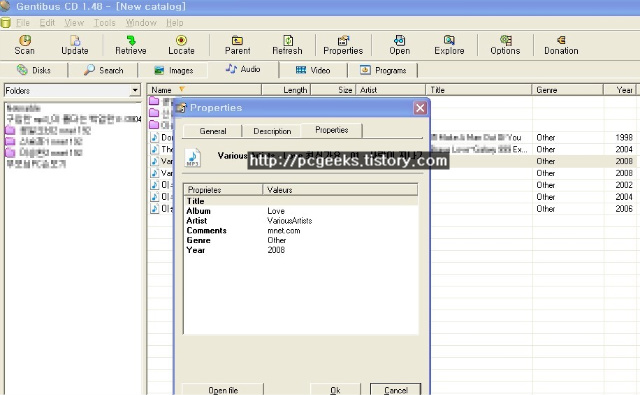Click the Open file button
Viewport: 640px width, 395px height.
[x=223, y=389]
